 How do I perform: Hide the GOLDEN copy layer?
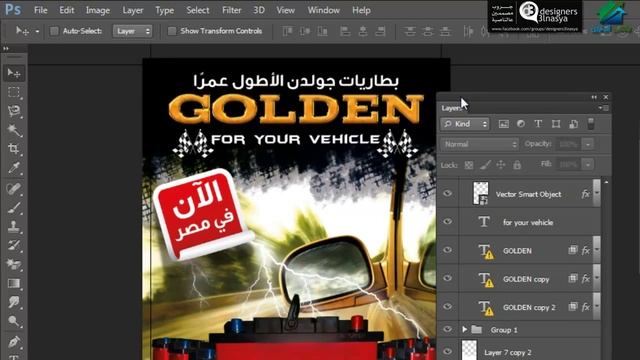448,278
